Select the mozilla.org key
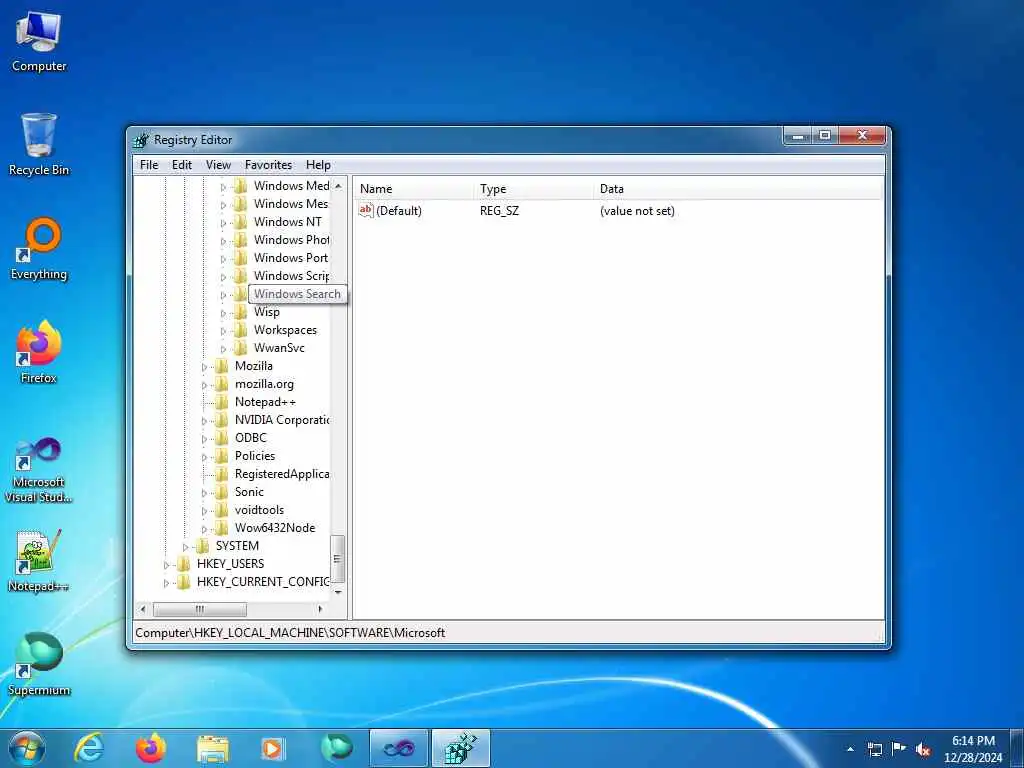 click(264, 384)
